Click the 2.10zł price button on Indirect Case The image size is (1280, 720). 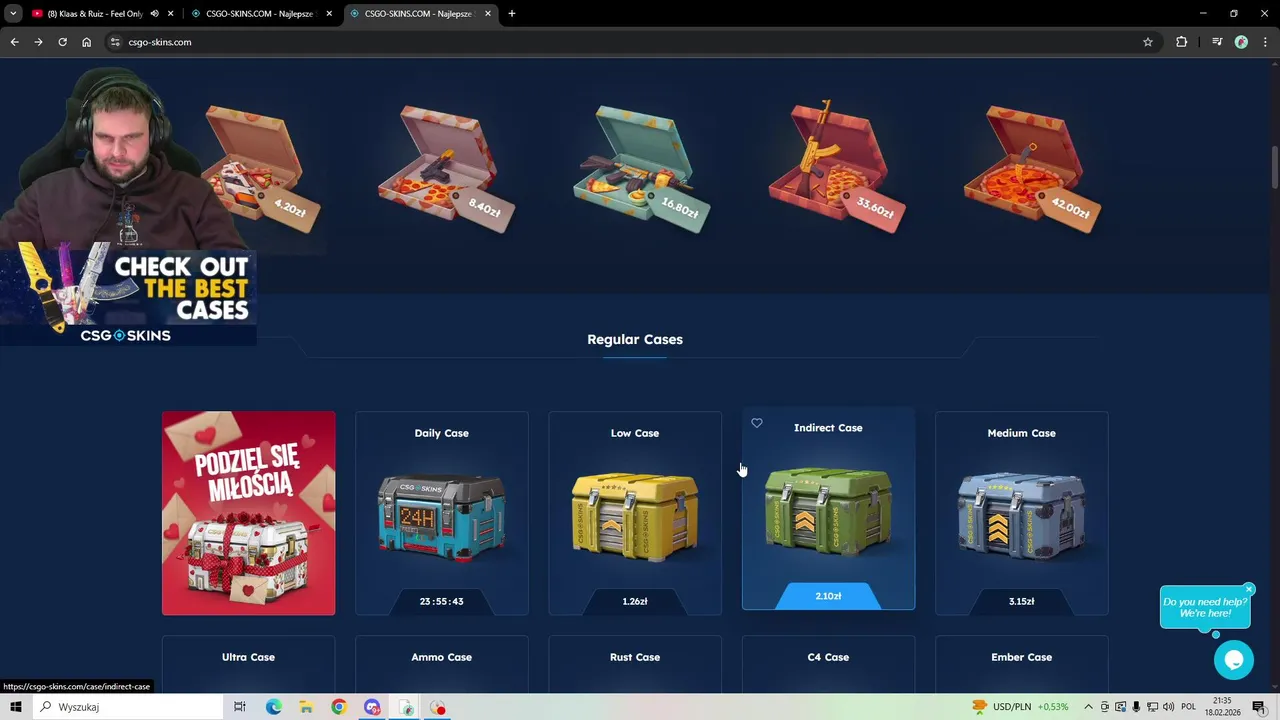click(828, 596)
